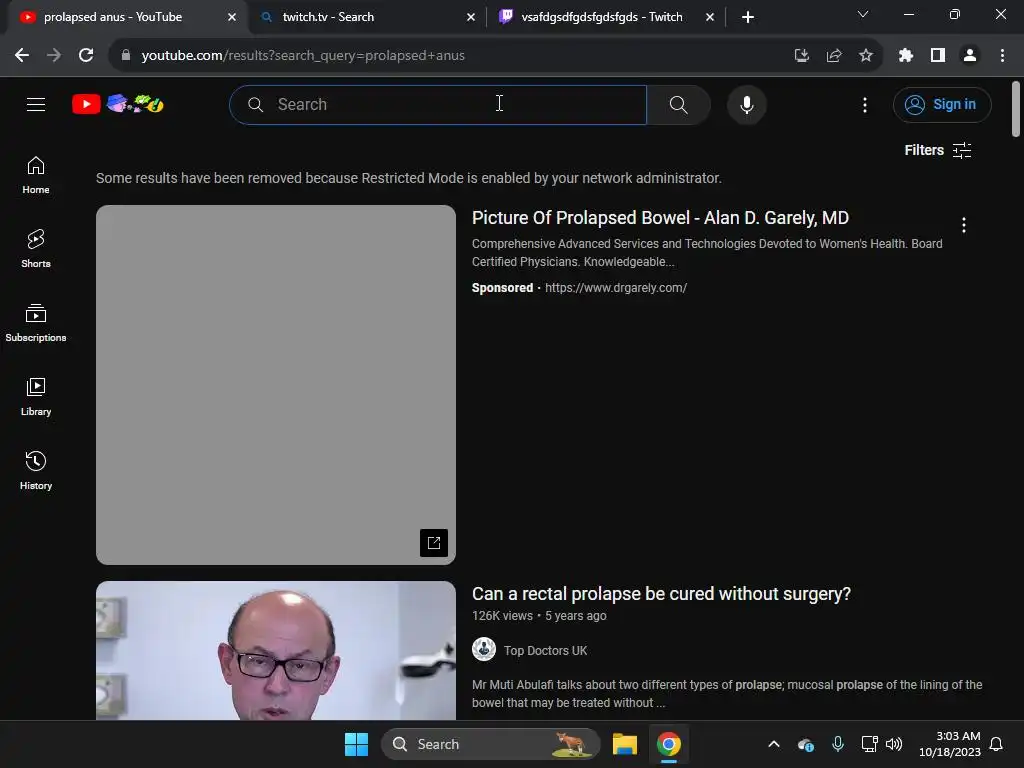The height and width of the screenshot is (768, 1024).
Task: Open Library in sidebar
Action: tap(36, 396)
